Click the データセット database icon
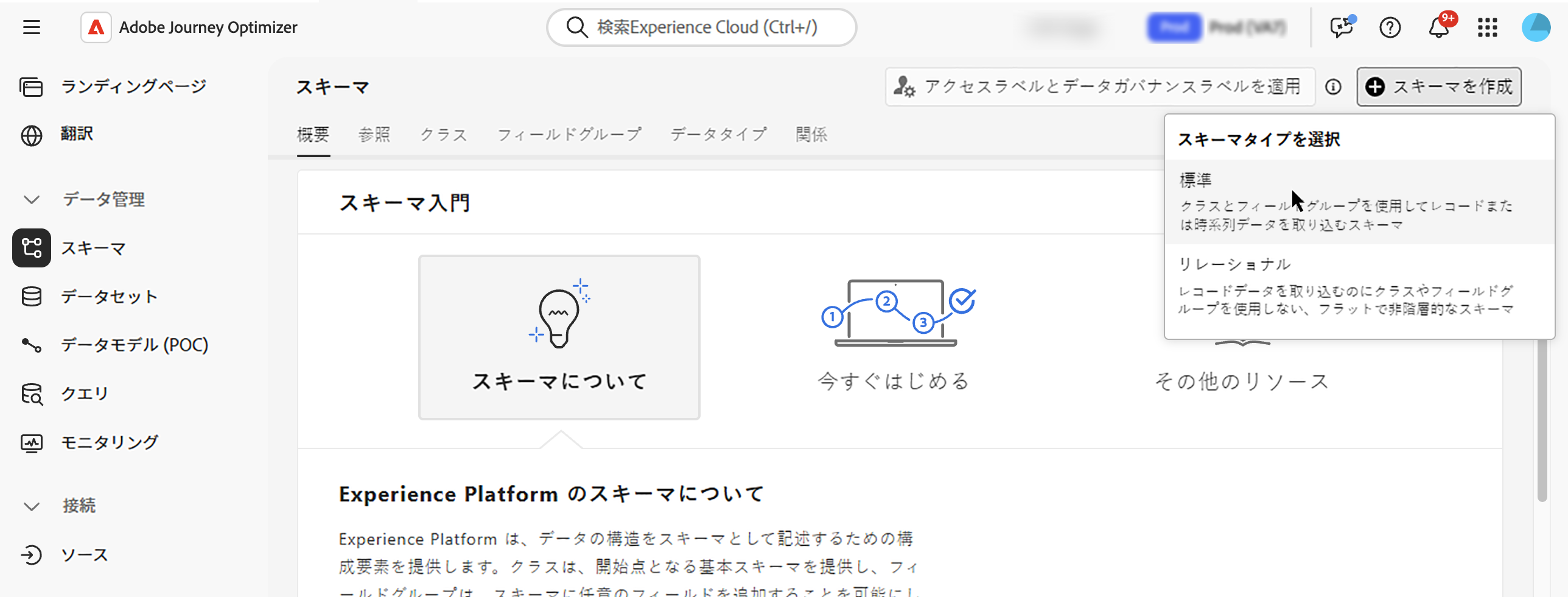The width and height of the screenshot is (1568, 597). pos(32,297)
